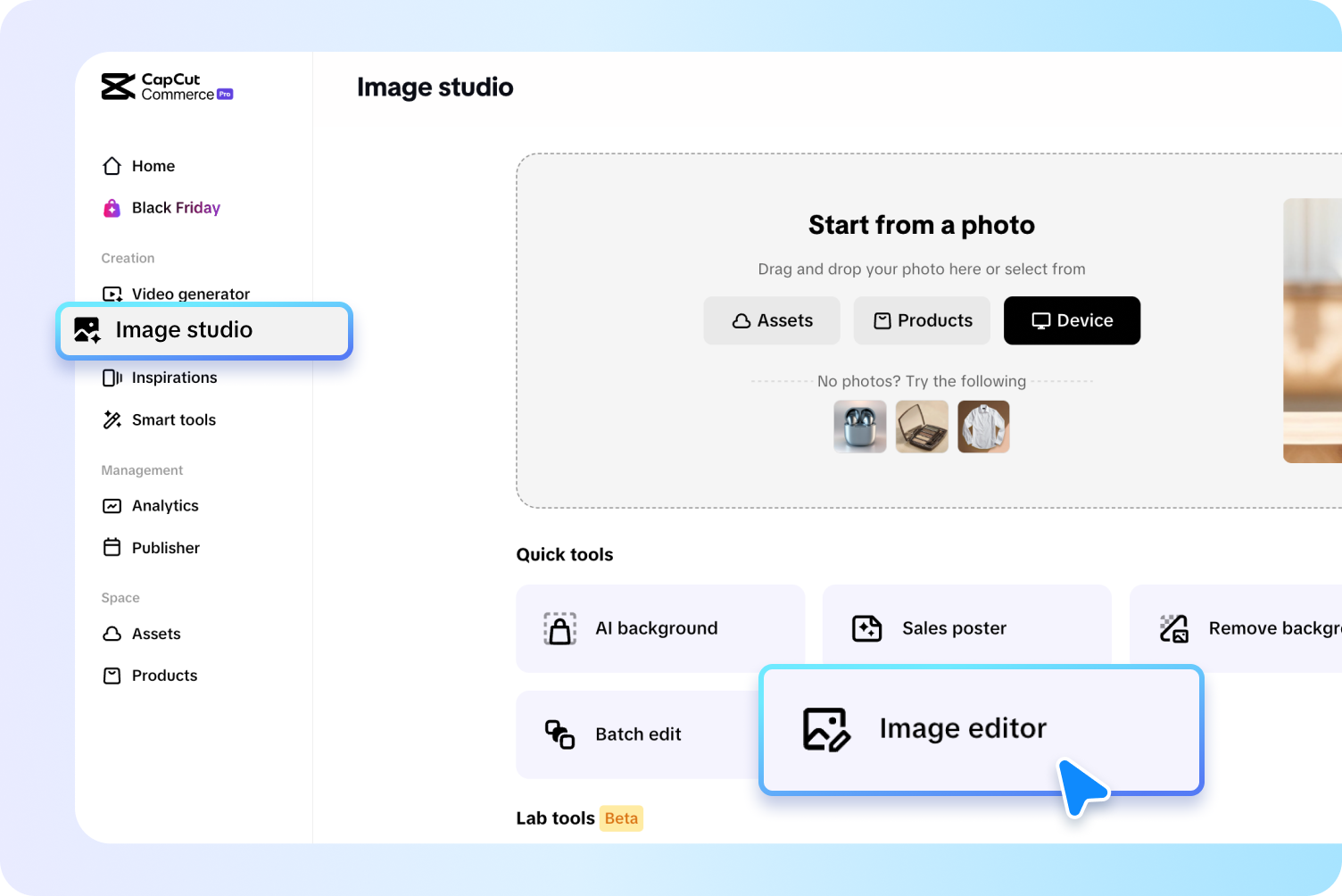
Task: Select the Device upload option
Action: point(1072,320)
